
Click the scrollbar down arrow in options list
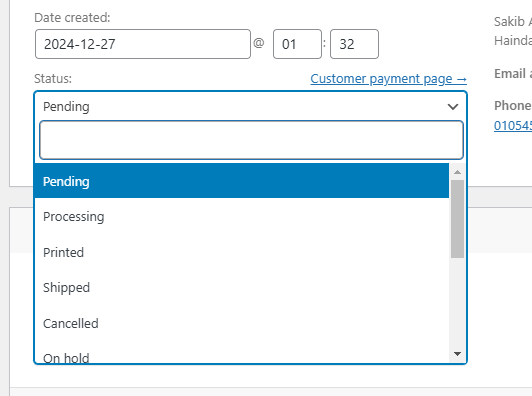(x=457, y=354)
